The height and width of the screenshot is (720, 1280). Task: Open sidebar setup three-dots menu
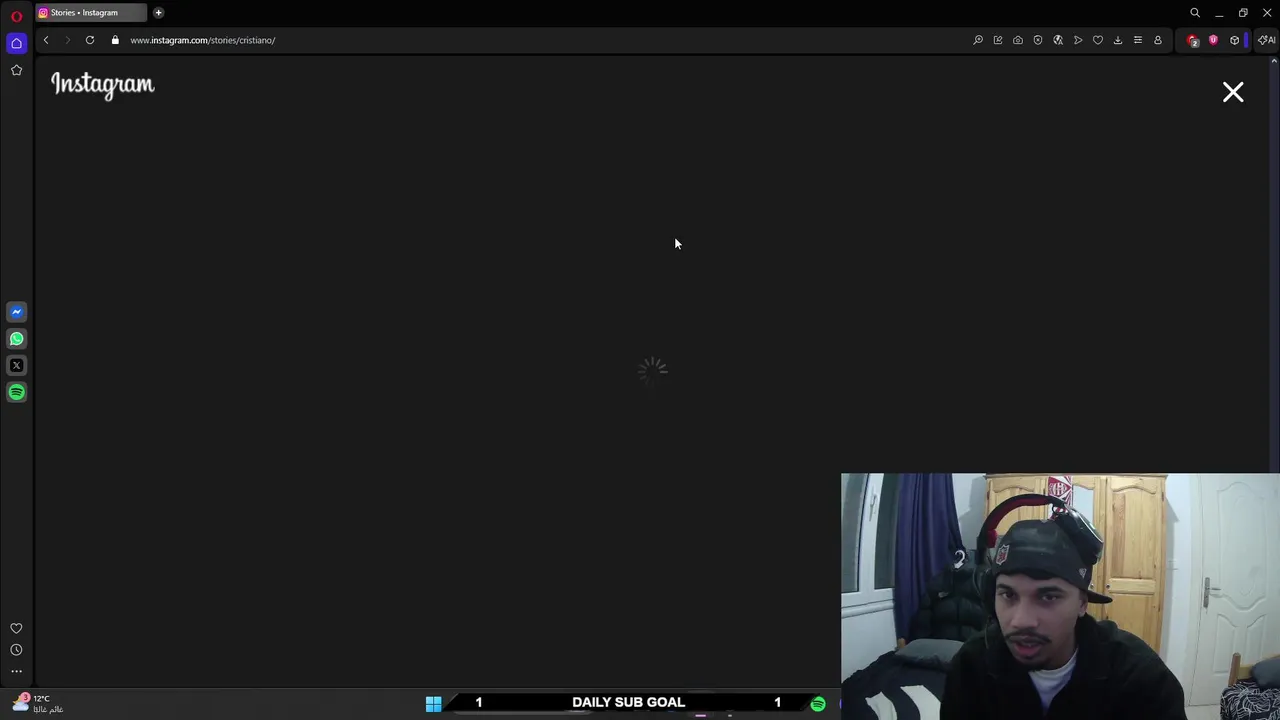16,672
